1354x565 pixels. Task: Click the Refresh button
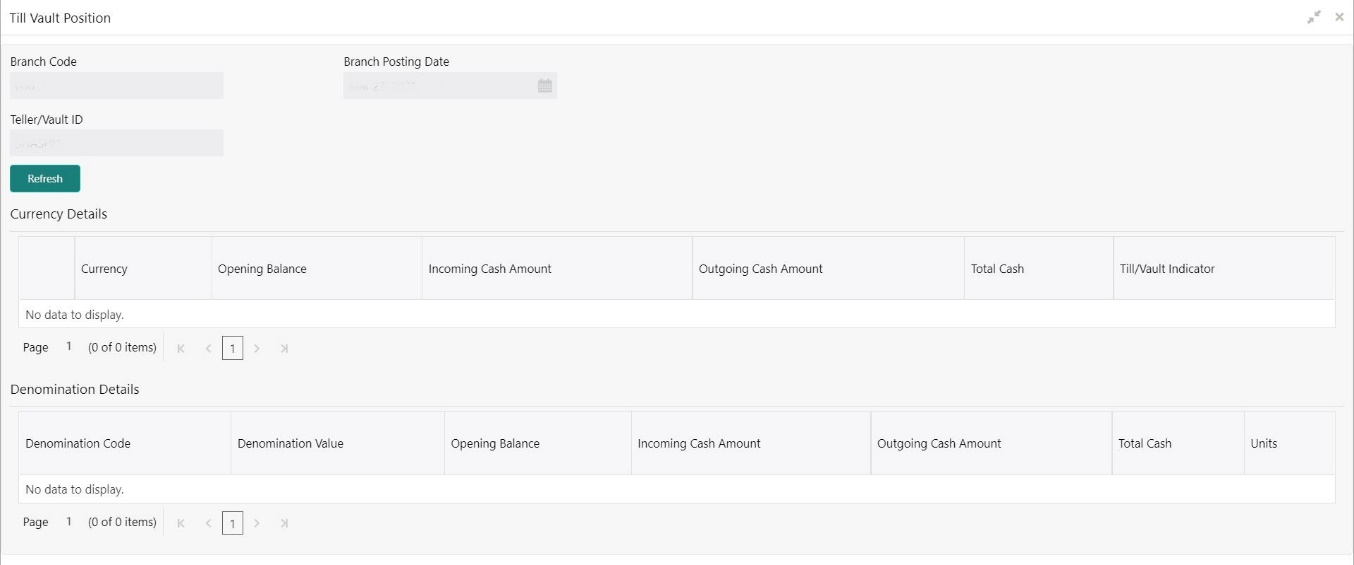pyautogui.click(x=45, y=179)
